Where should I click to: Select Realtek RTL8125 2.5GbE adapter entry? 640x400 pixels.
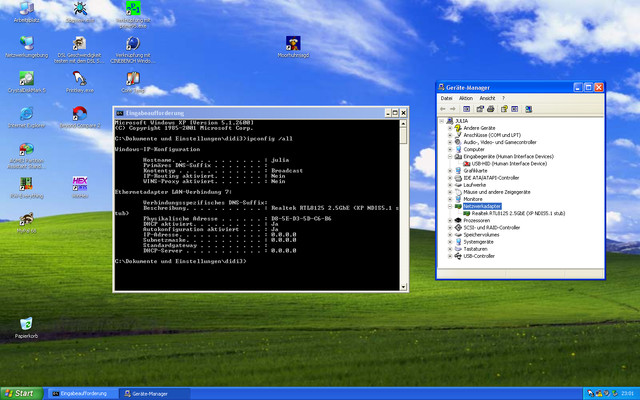pyautogui.click(x=518, y=213)
